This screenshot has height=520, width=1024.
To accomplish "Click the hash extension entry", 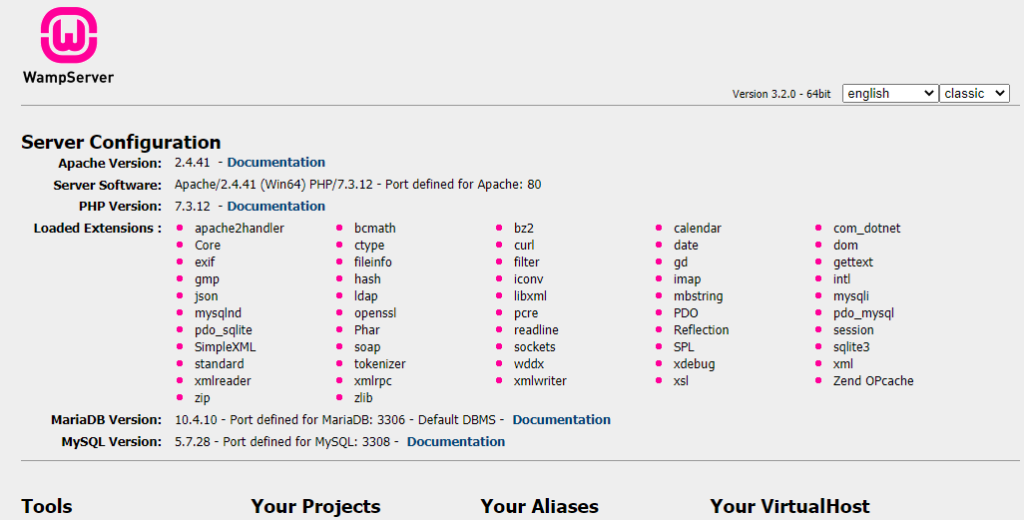I will [x=368, y=279].
